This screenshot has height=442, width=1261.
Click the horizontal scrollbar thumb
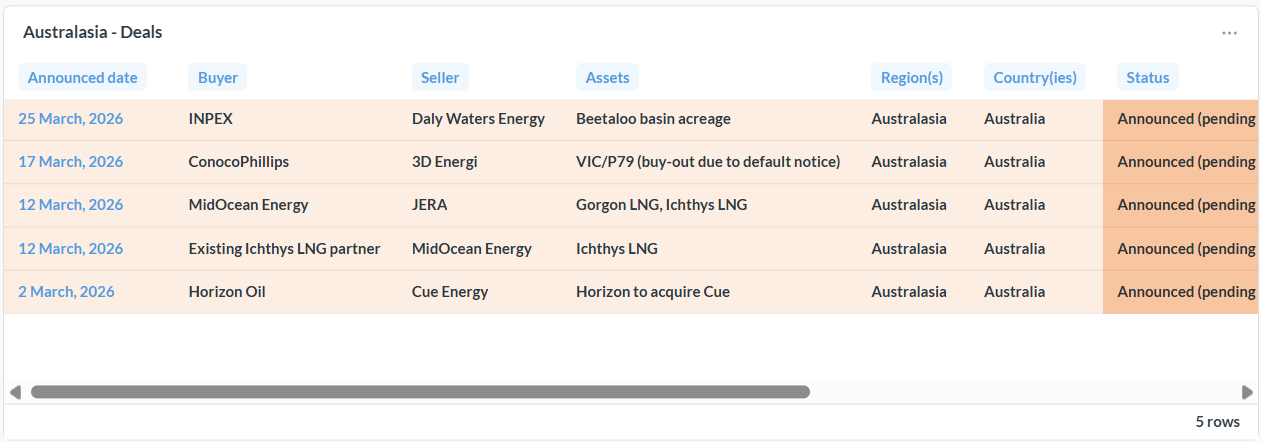(420, 392)
